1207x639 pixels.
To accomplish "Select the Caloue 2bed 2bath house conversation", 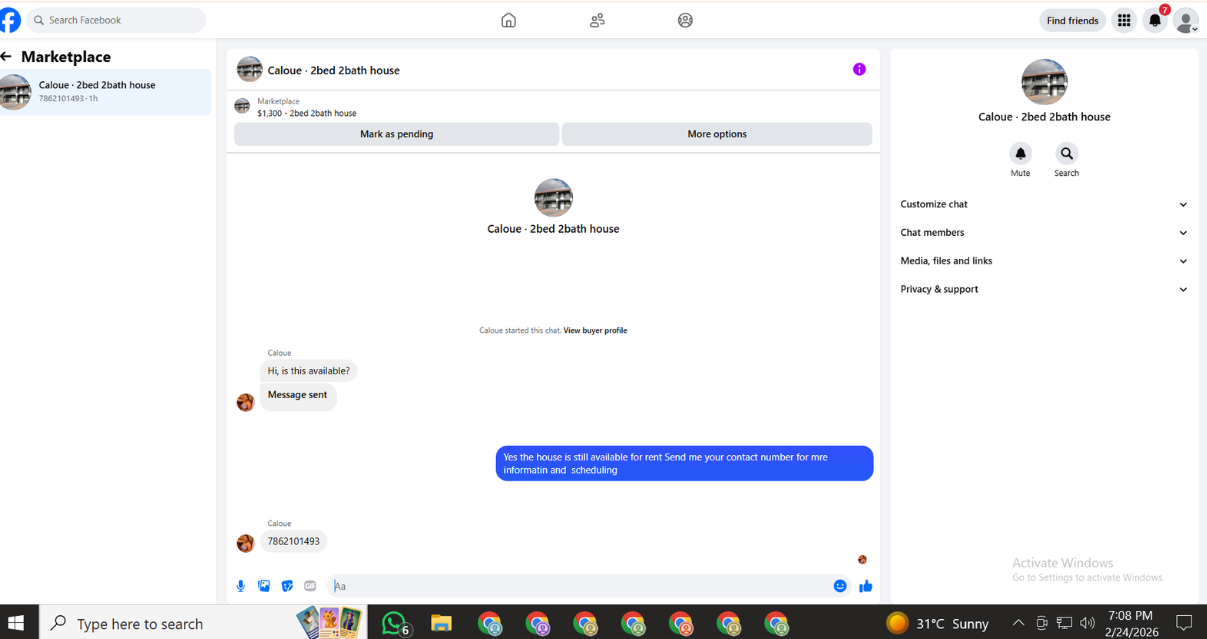I will tap(106, 92).
